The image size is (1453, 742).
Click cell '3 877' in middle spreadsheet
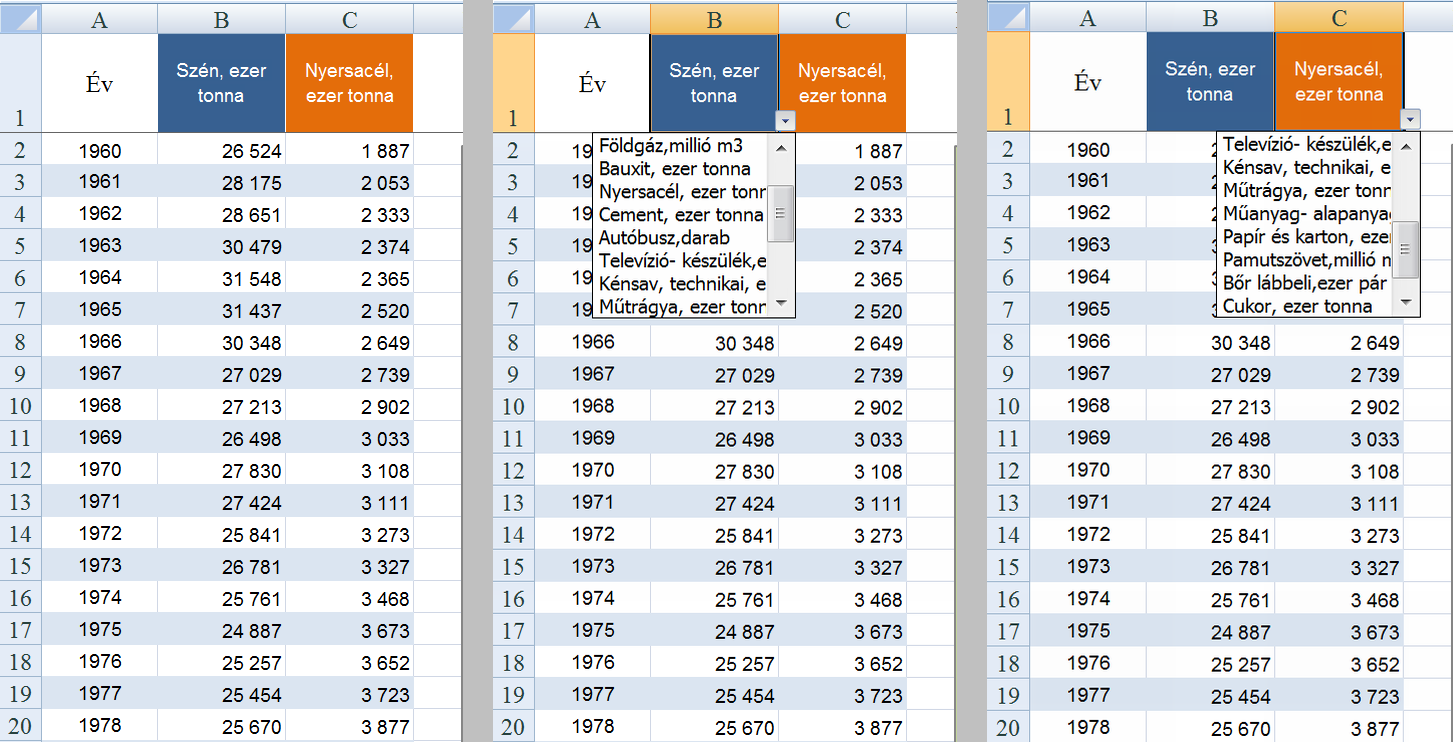click(842, 727)
